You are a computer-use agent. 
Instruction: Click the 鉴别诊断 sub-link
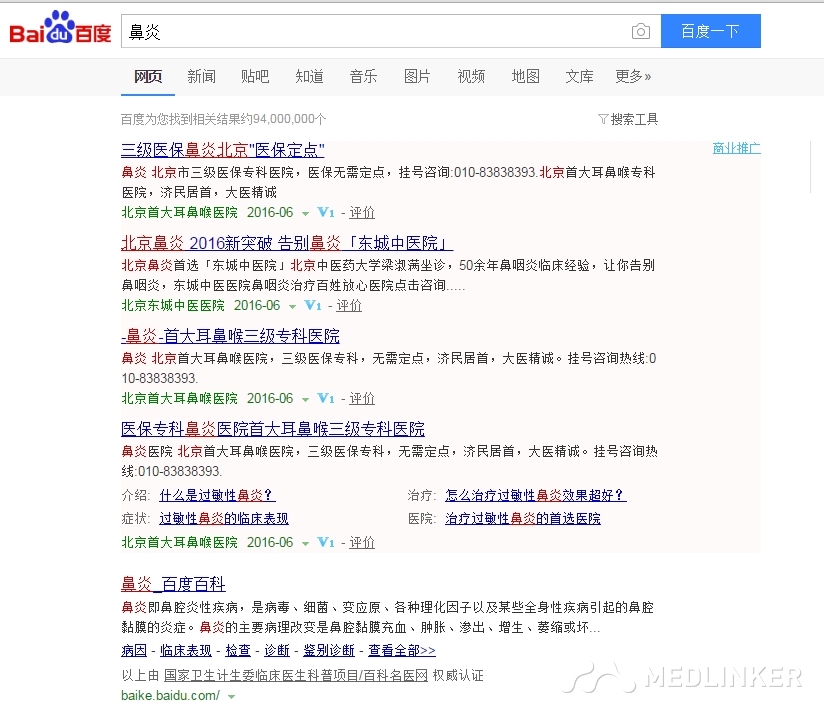click(329, 651)
